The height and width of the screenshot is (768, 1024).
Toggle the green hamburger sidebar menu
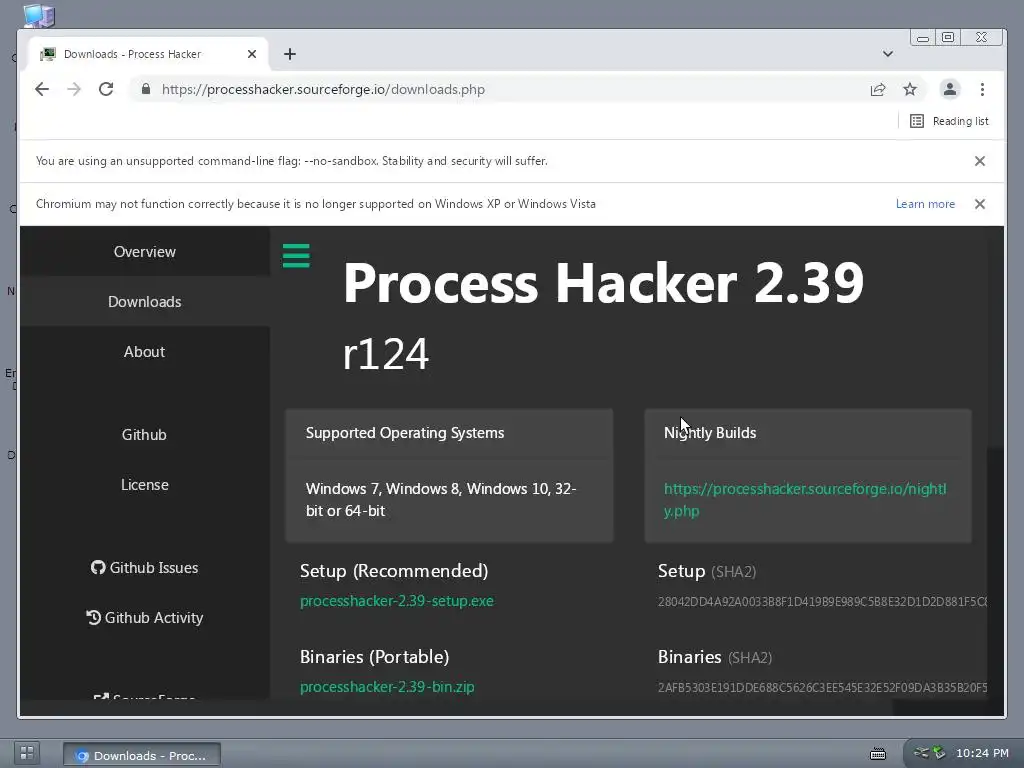[296, 255]
